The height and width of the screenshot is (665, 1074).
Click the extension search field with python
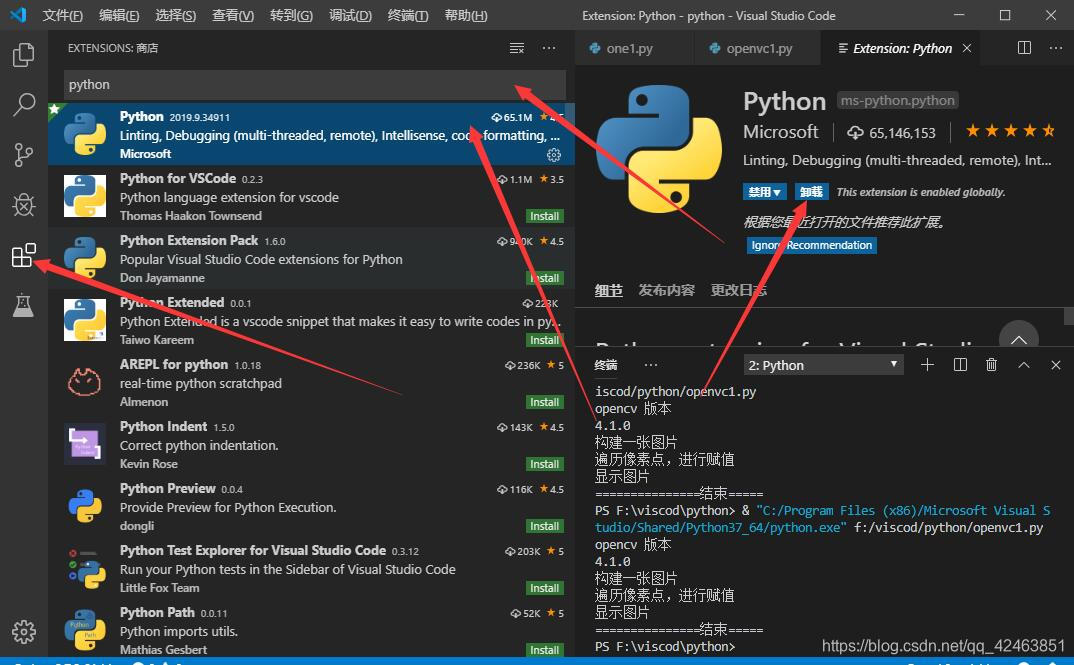315,85
